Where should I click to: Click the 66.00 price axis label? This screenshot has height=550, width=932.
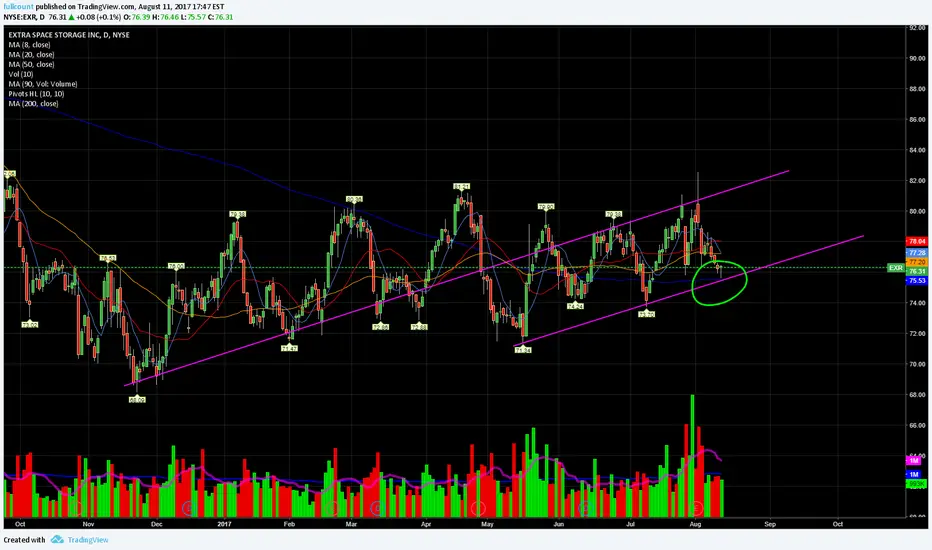pos(917,426)
